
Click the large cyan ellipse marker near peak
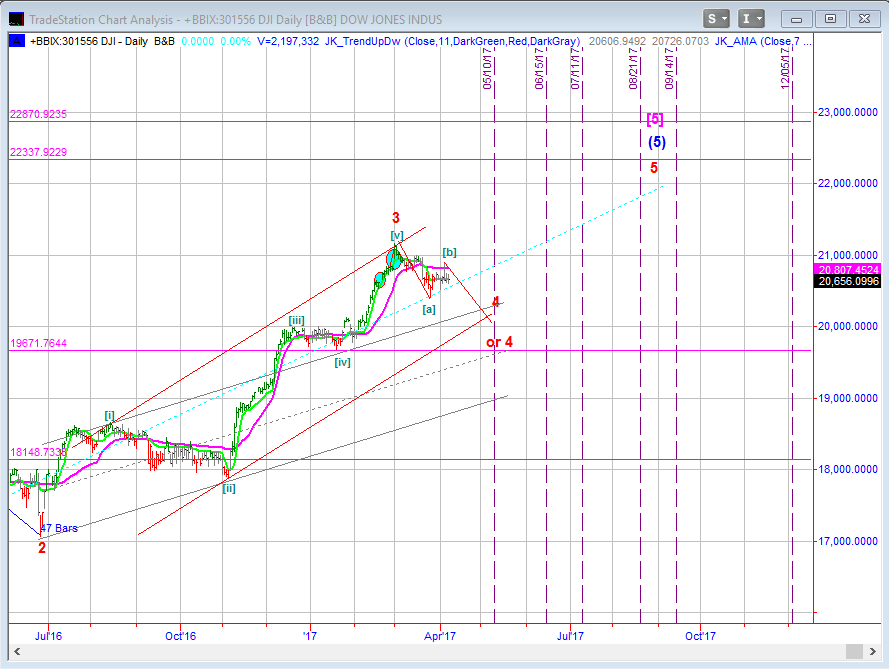click(x=394, y=260)
